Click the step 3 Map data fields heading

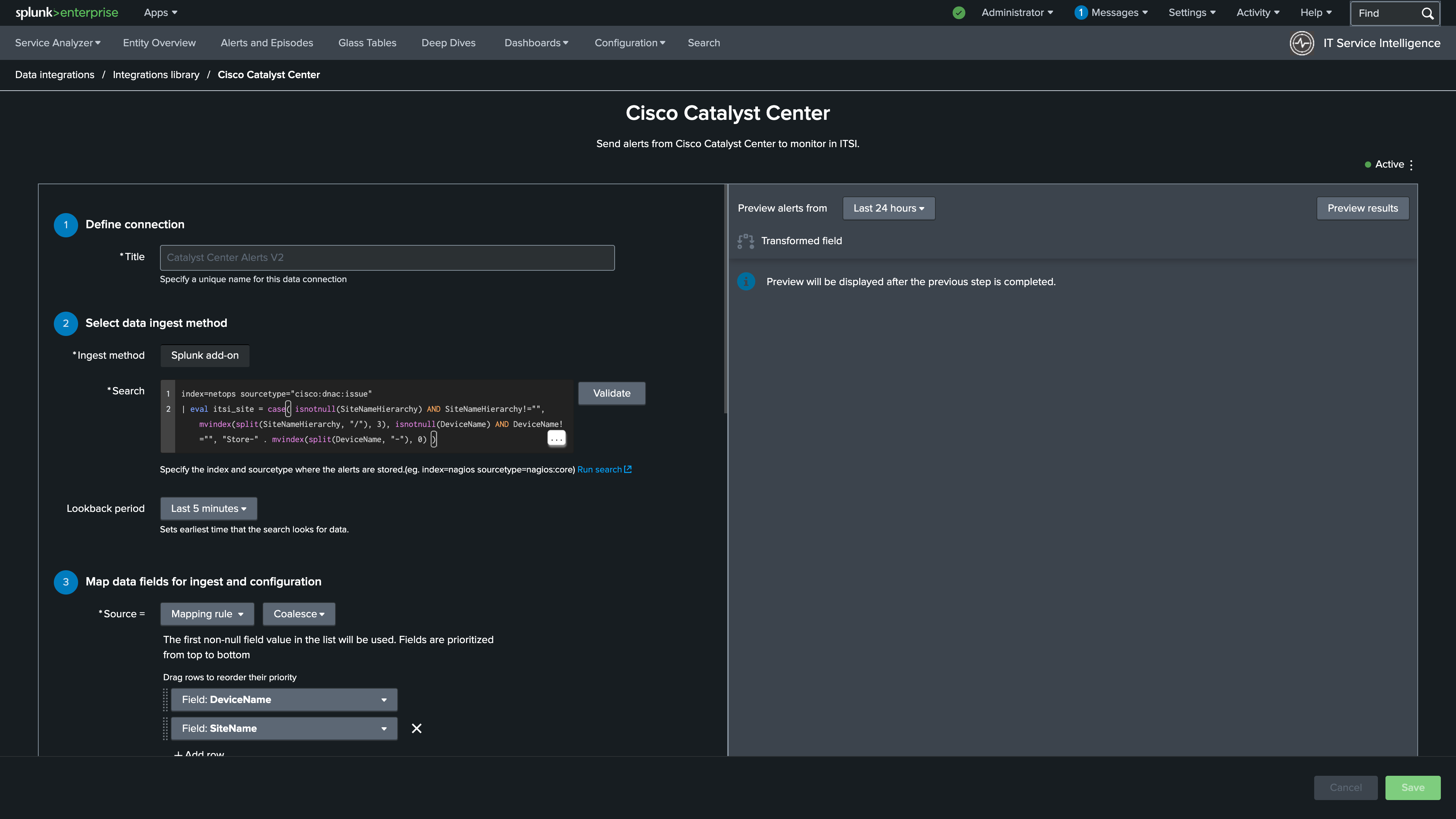(x=204, y=582)
